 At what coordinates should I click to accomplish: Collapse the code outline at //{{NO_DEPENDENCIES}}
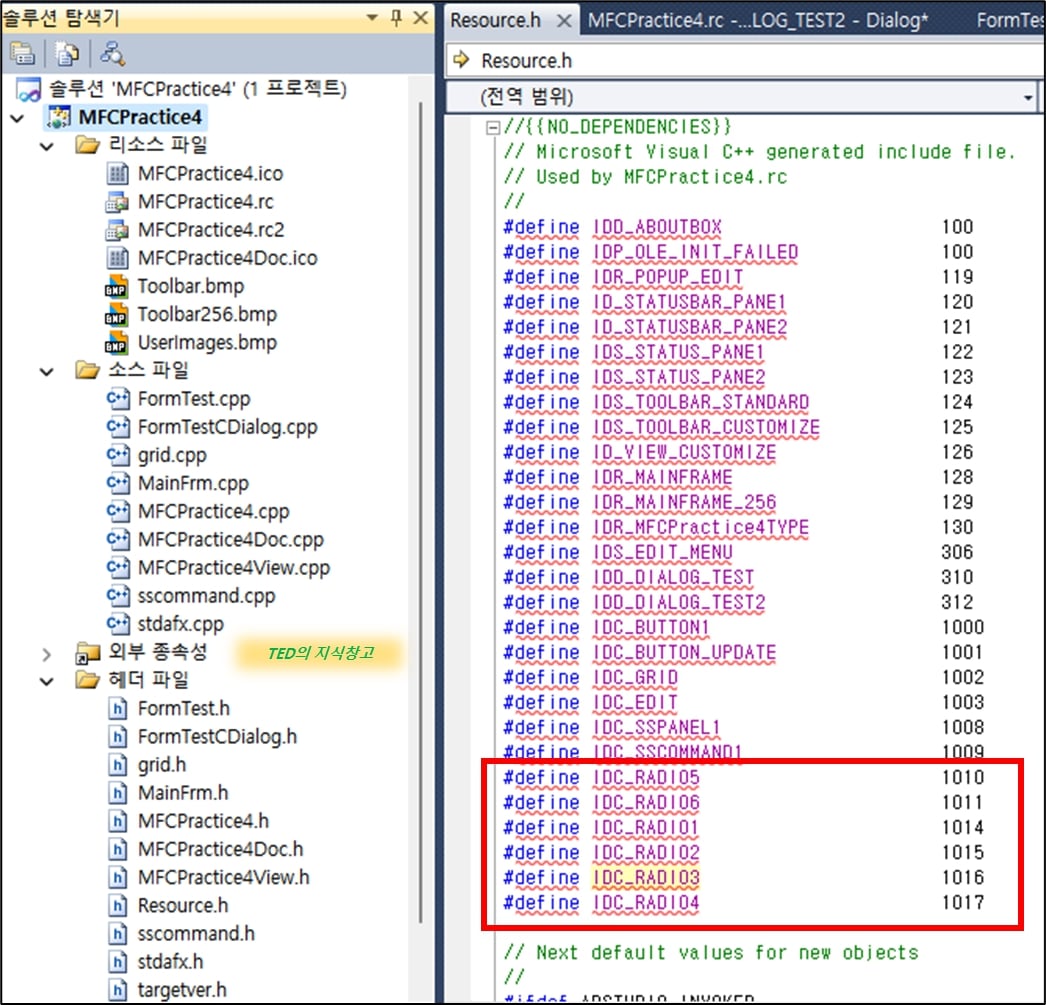pos(492,127)
